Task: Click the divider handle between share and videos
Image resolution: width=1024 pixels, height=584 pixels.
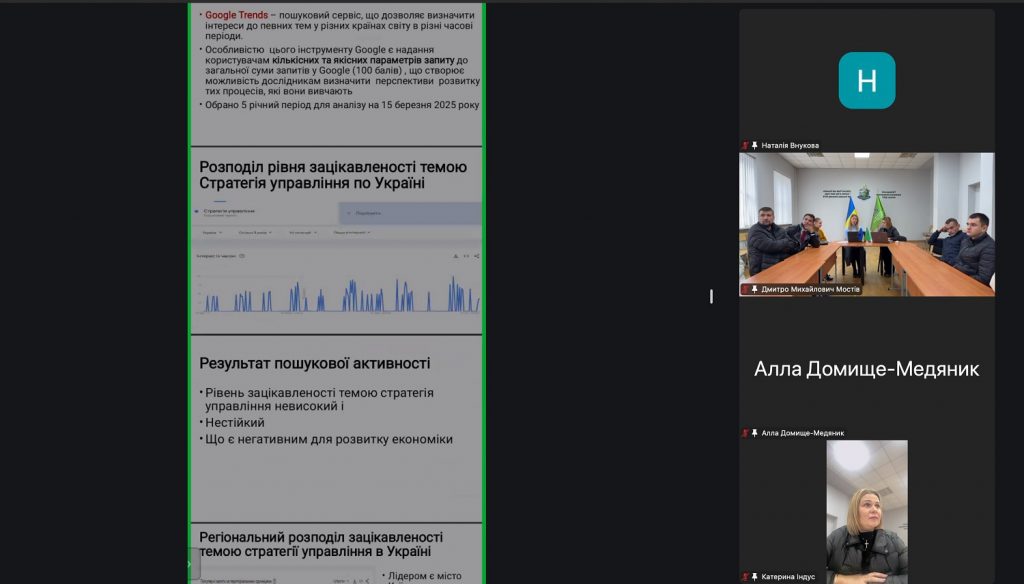Action: tap(711, 296)
